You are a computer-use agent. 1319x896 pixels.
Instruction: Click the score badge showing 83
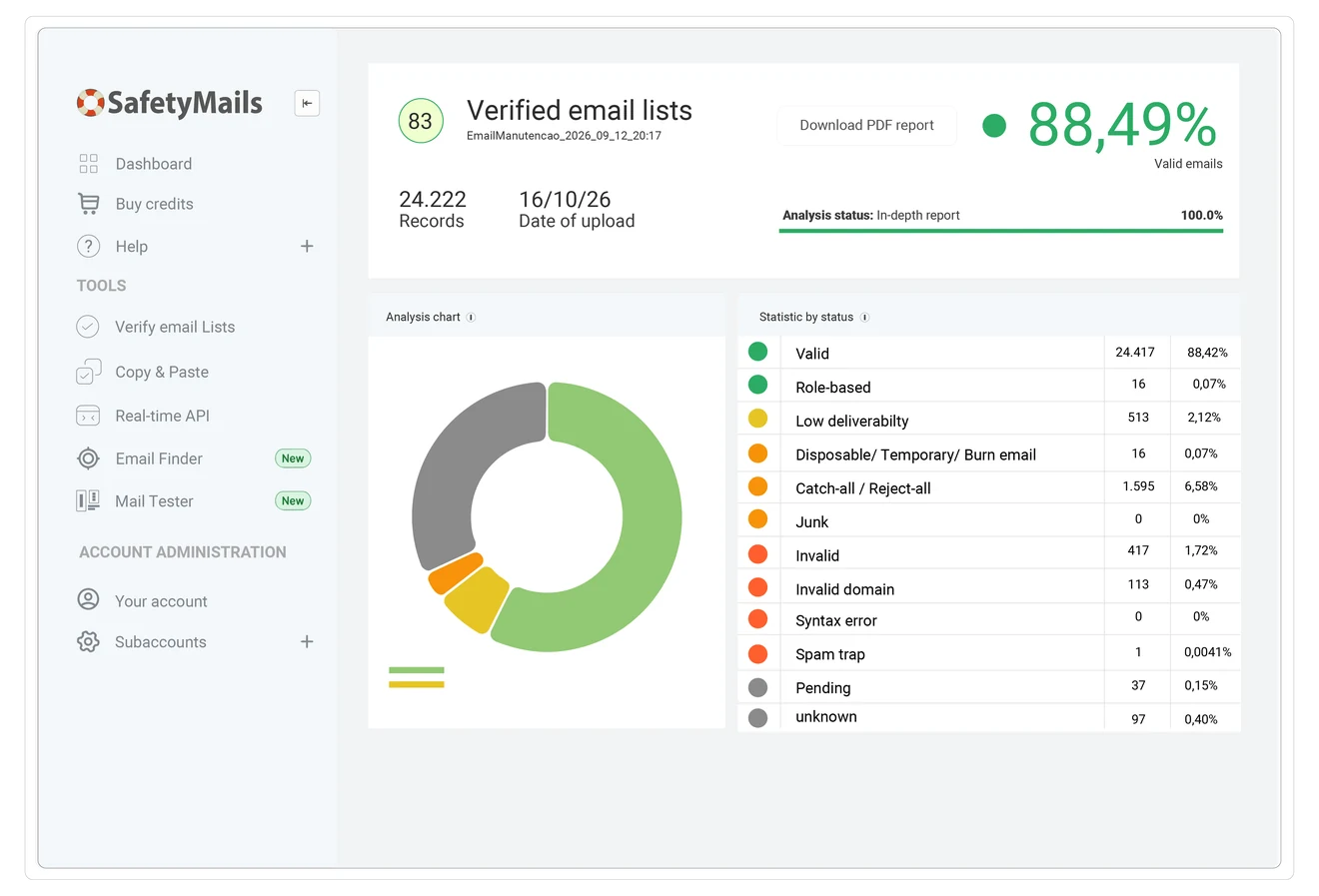[421, 121]
